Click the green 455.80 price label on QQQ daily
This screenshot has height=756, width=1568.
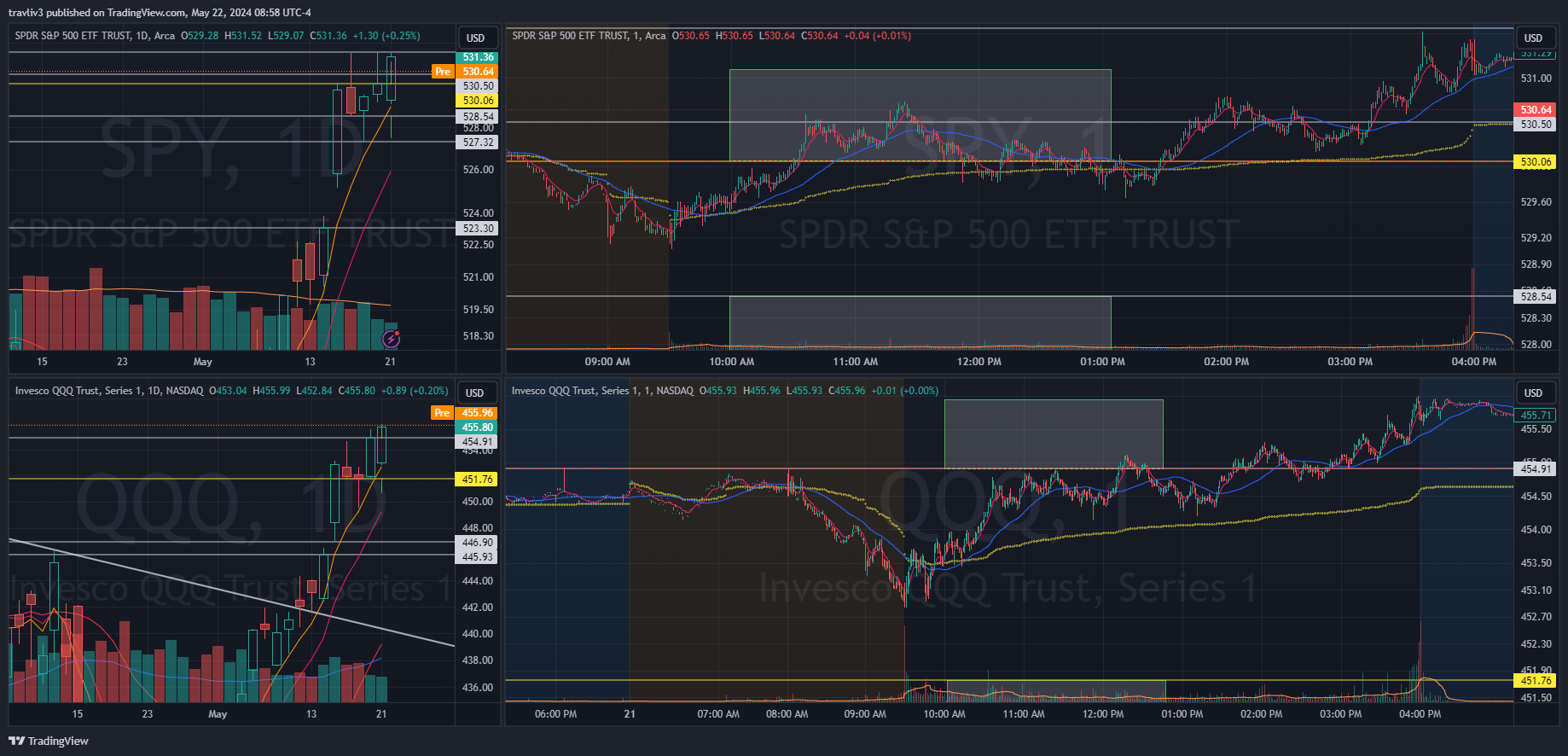tap(477, 427)
